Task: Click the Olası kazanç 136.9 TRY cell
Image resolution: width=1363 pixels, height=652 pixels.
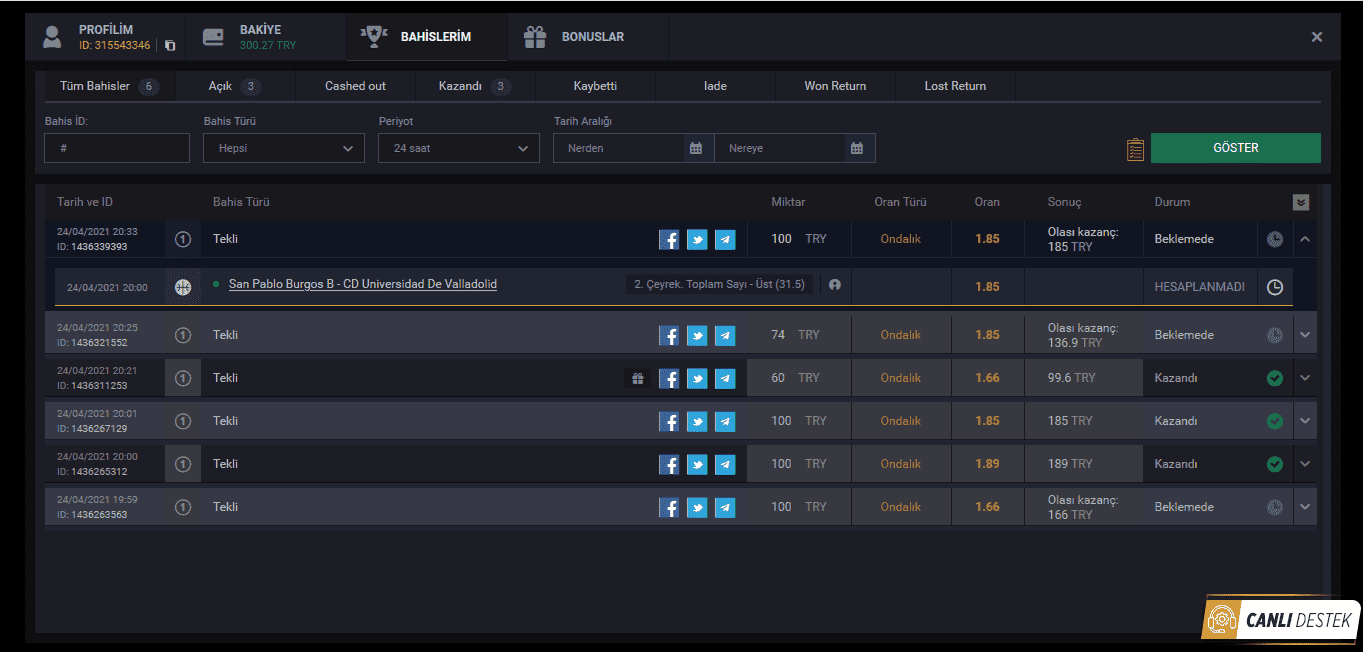Action: click(1083, 335)
